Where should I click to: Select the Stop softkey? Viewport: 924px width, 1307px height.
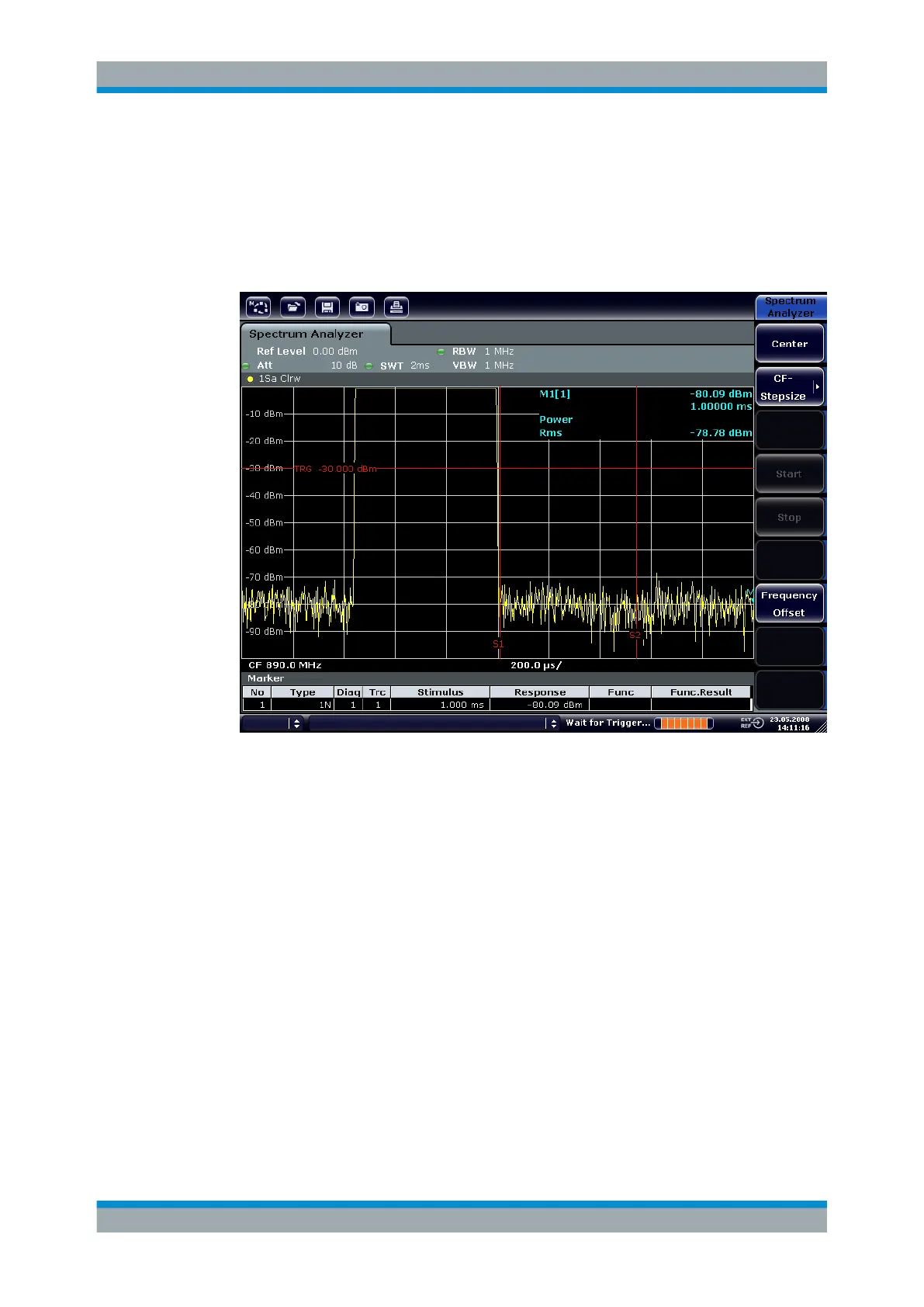pyautogui.click(x=790, y=518)
